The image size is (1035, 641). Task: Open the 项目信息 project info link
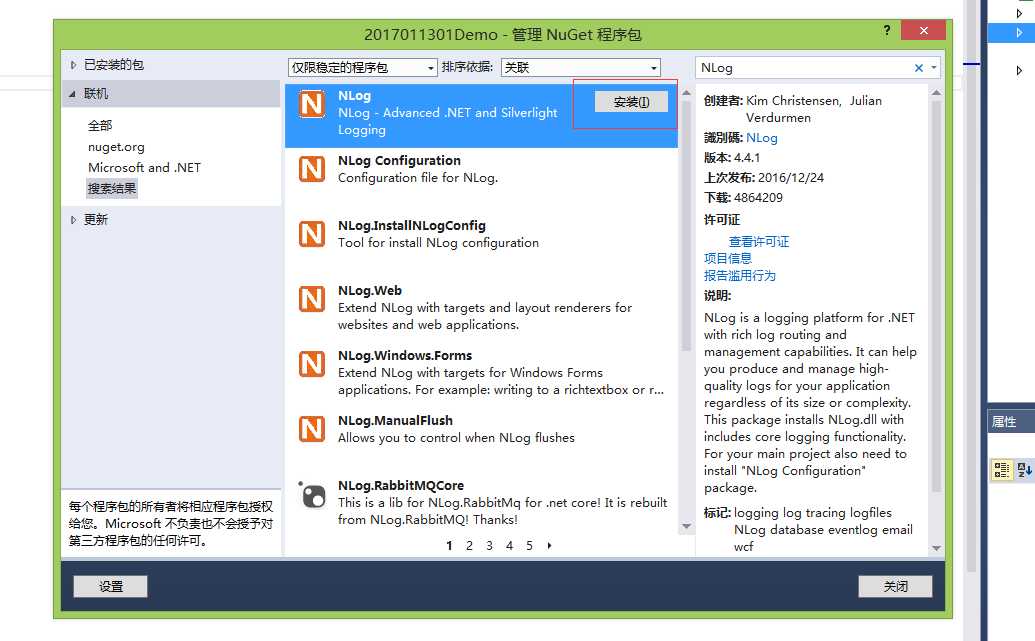(727, 258)
